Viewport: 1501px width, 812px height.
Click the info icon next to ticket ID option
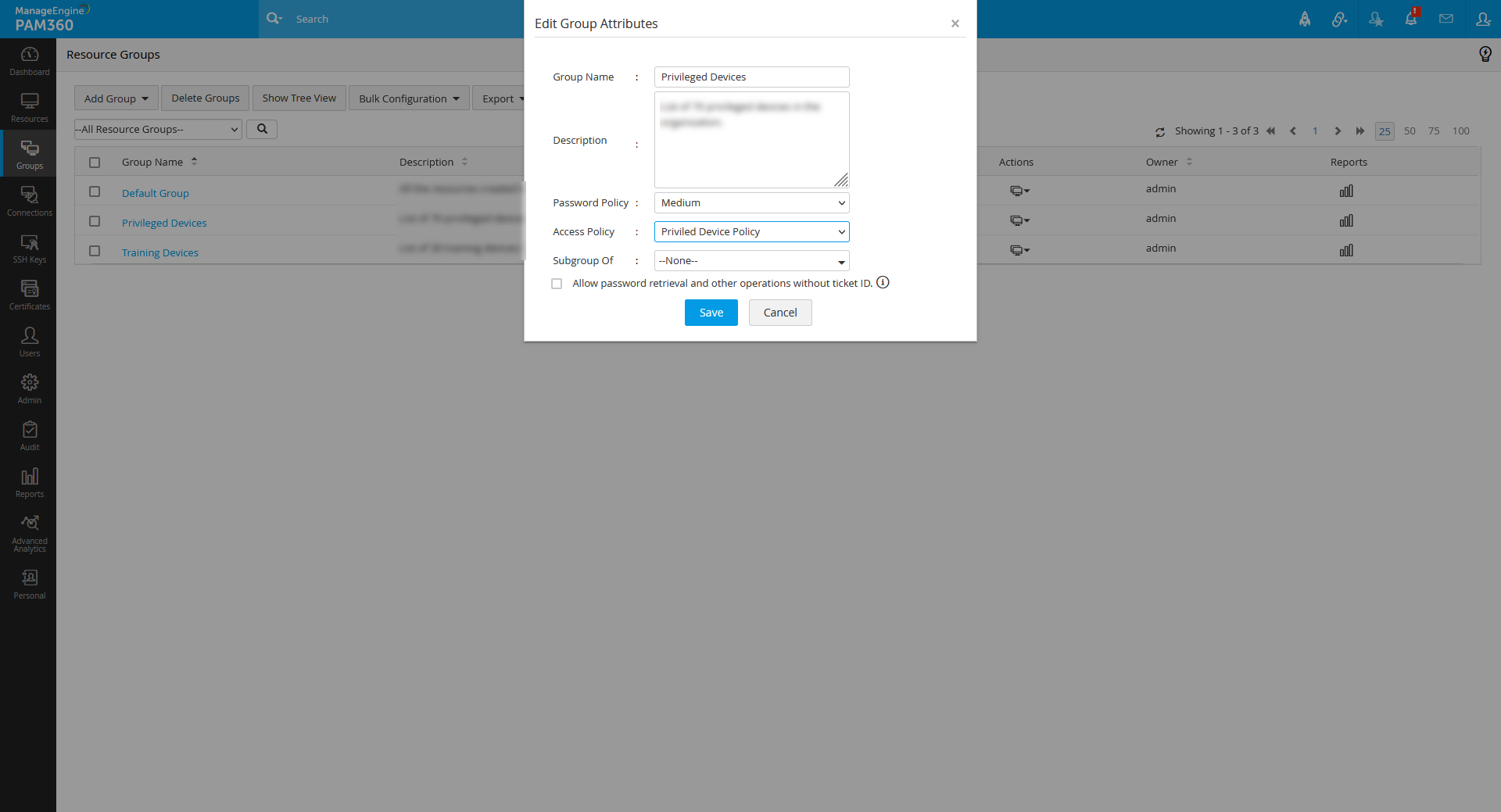tap(883, 282)
